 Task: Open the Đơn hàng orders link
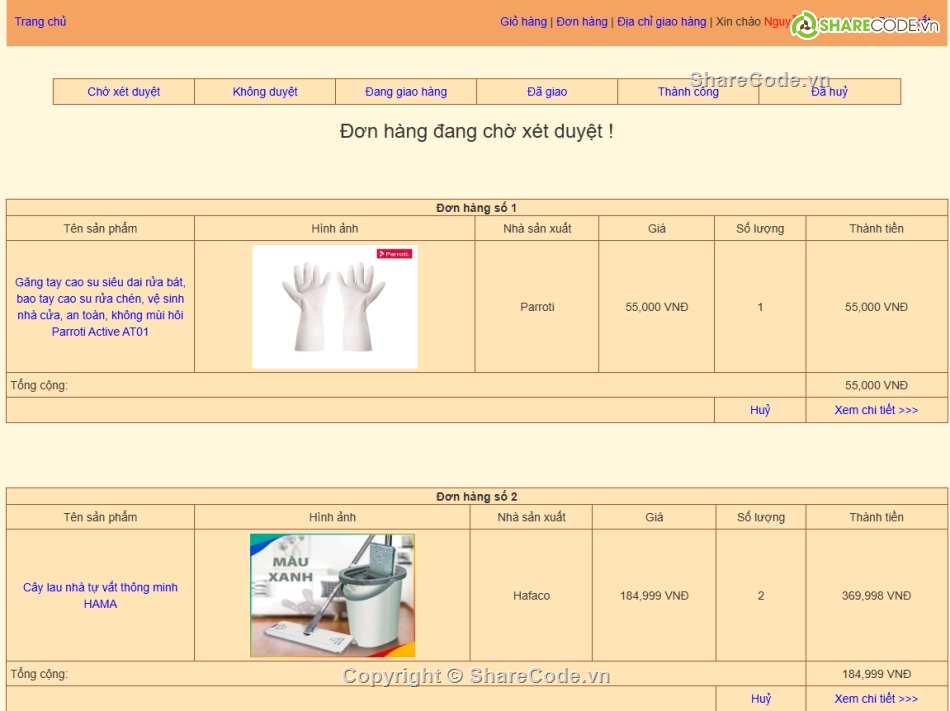[582, 21]
